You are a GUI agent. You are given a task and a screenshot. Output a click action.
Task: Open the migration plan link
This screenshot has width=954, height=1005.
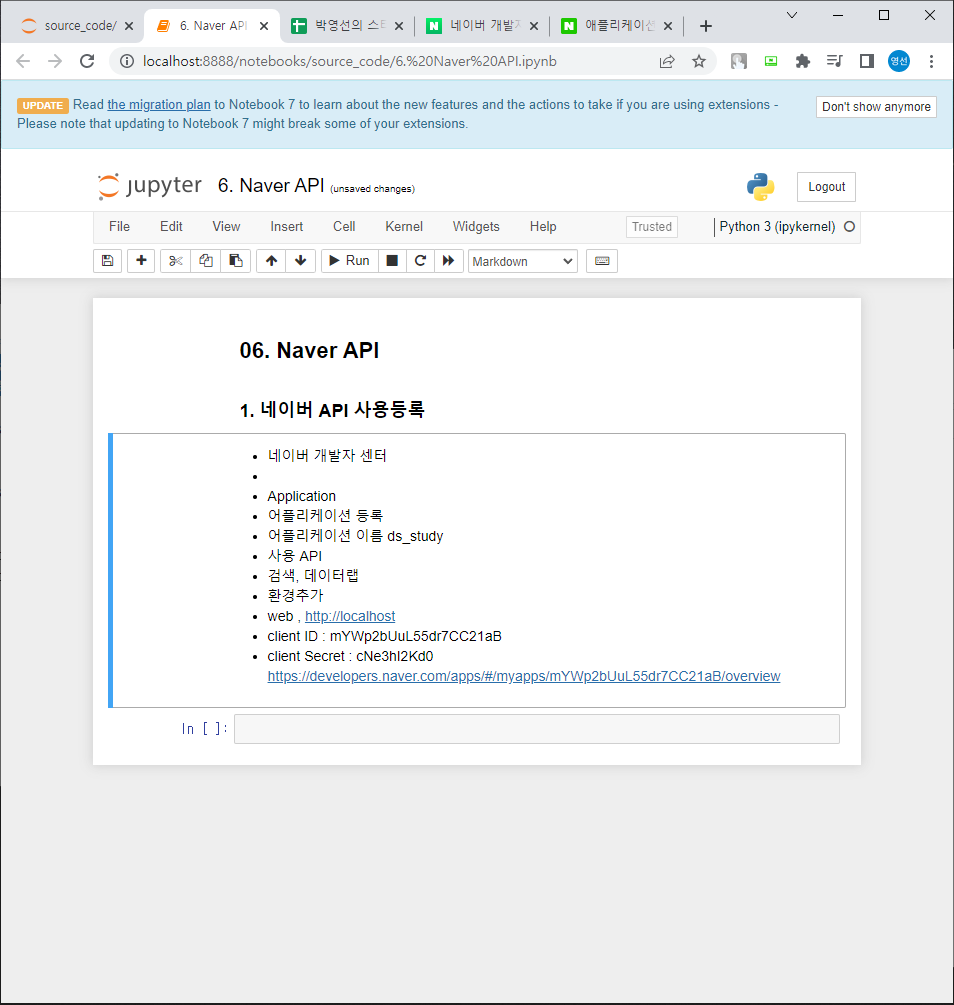click(x=159, y=104)
